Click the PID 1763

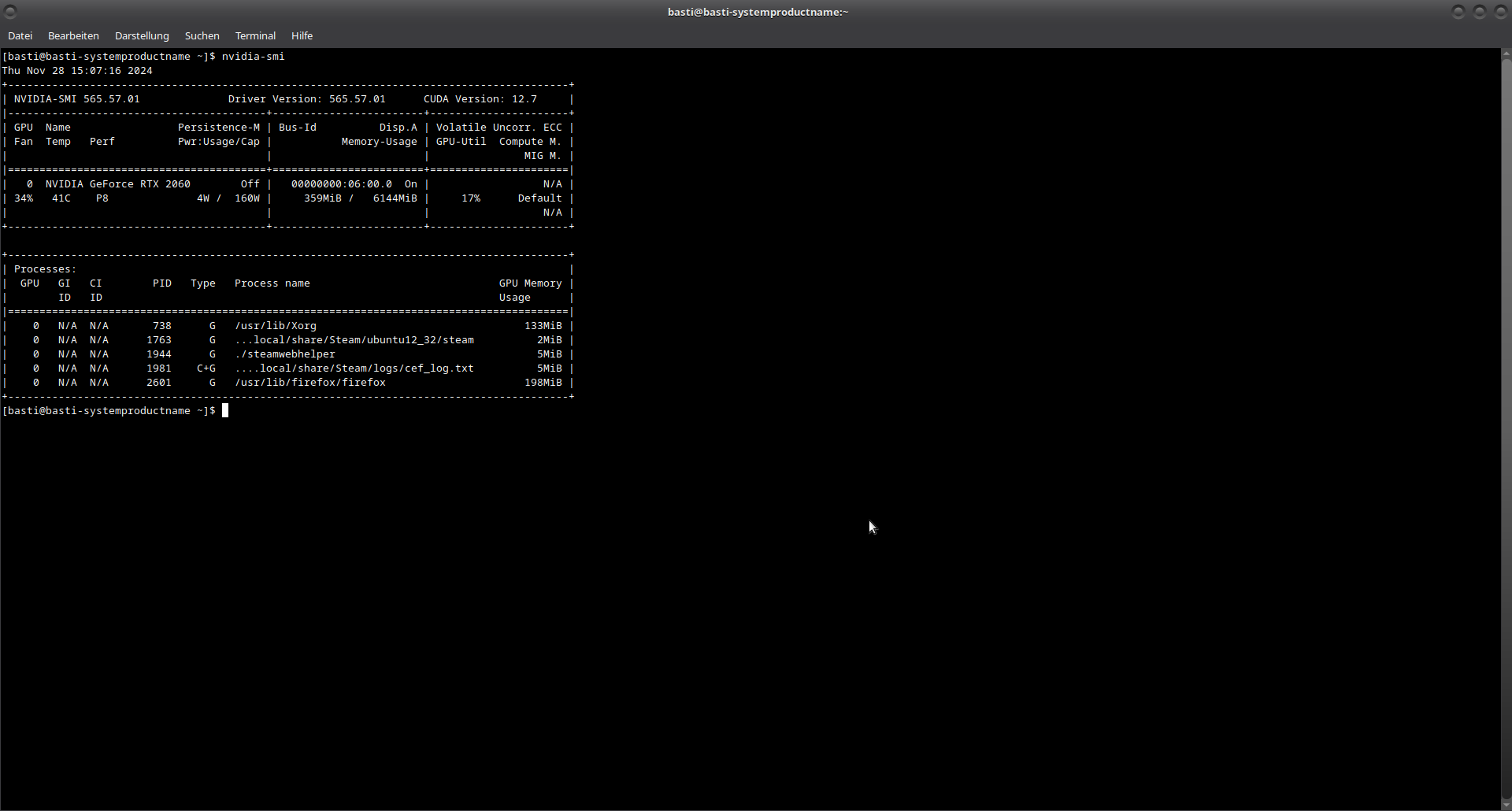coord(159,340)
